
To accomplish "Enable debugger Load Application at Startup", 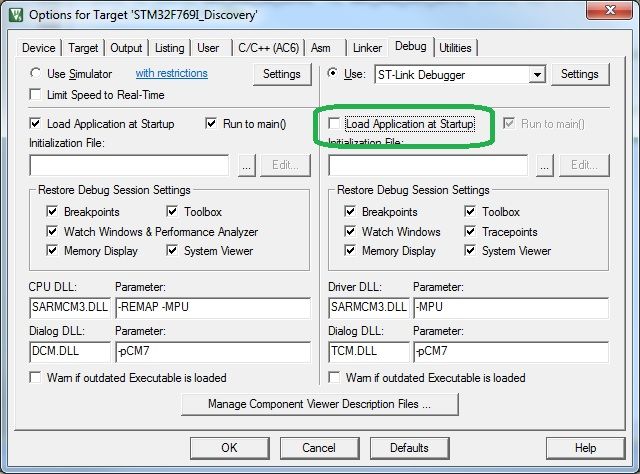I will [x=334, y=123].
